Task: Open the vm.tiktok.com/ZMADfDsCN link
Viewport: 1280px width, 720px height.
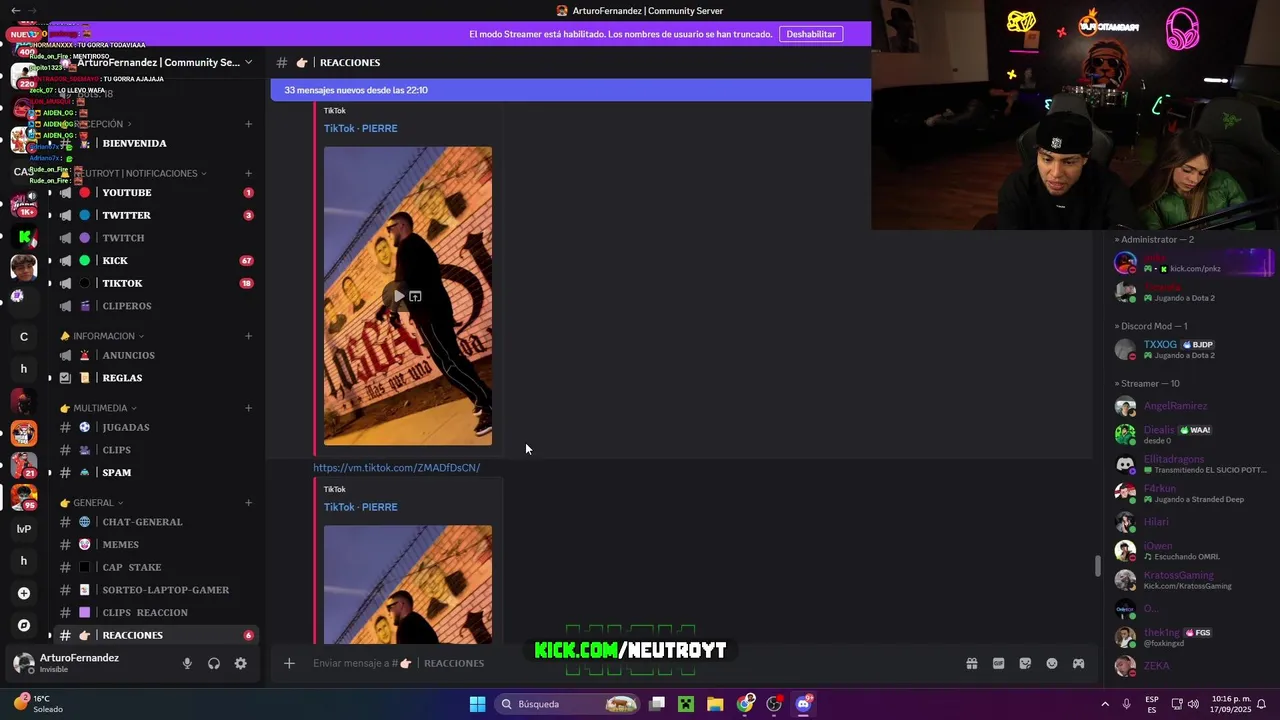Action: (396, 468)
